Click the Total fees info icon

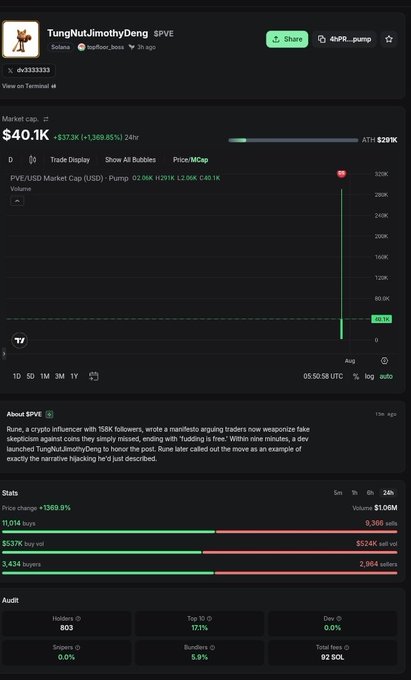346,647
